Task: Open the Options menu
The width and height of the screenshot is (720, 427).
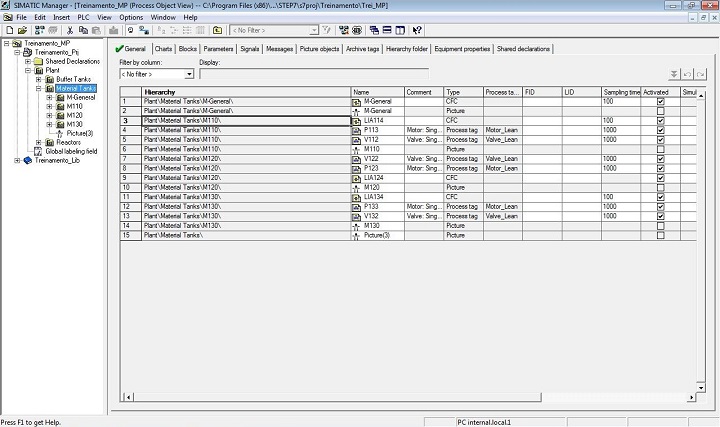Action: pos(131,17)
